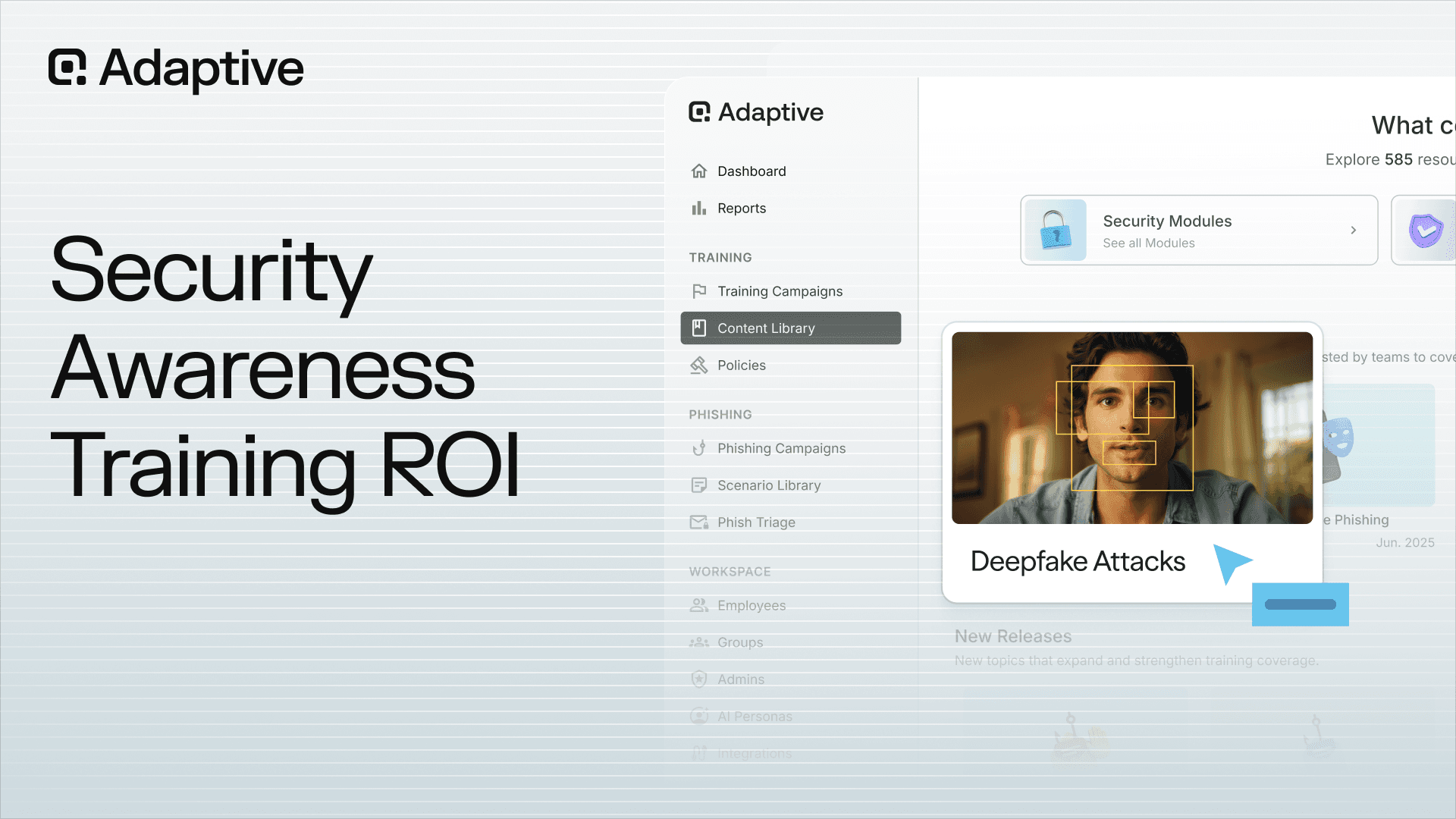Click the Phishing Campaigns hook icon
This screenshot has width=1456, height=819.
pyautogui.click(x=699, y=448)
